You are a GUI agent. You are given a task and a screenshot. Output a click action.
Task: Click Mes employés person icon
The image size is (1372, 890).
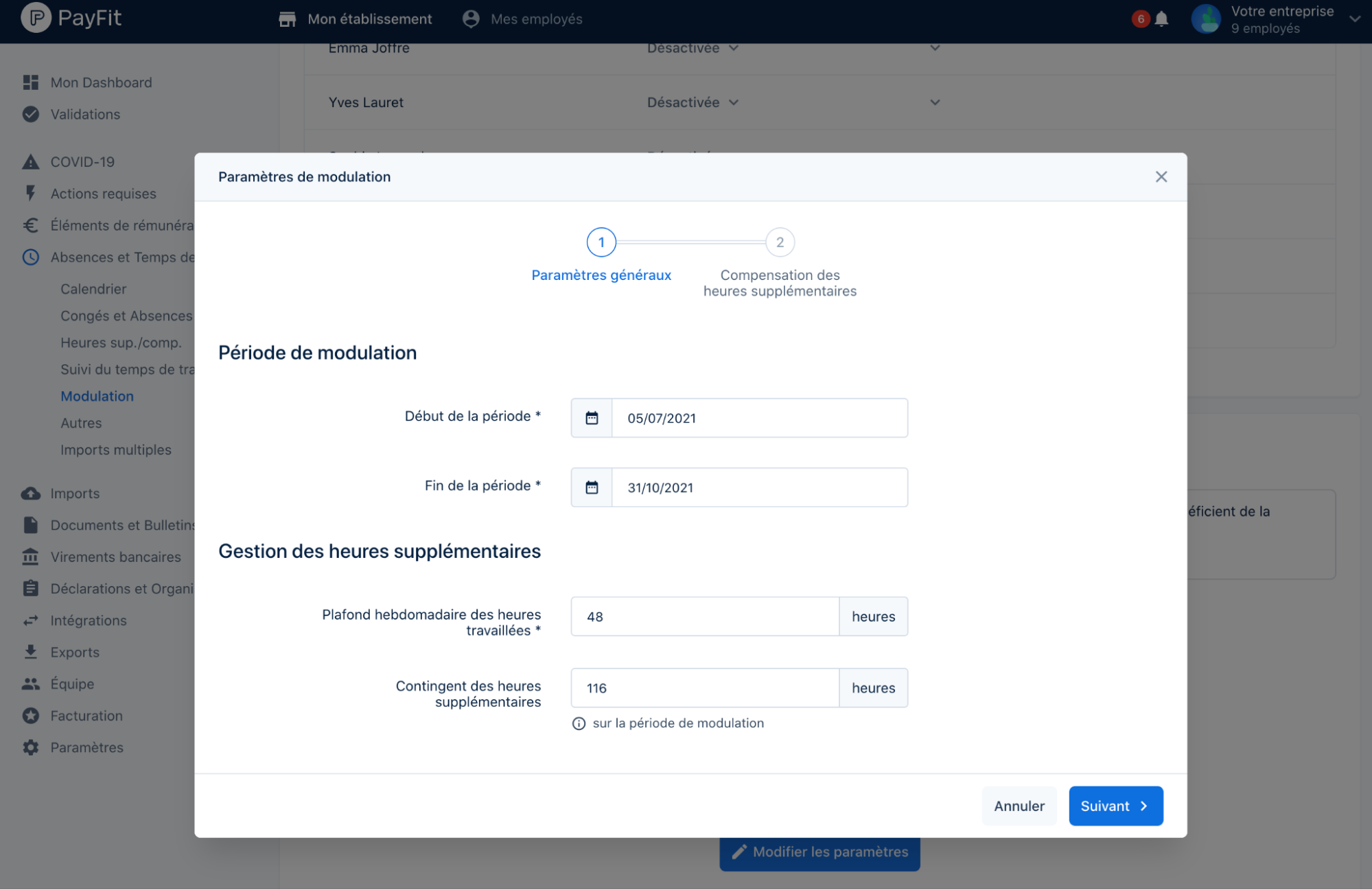click(471, 19)
